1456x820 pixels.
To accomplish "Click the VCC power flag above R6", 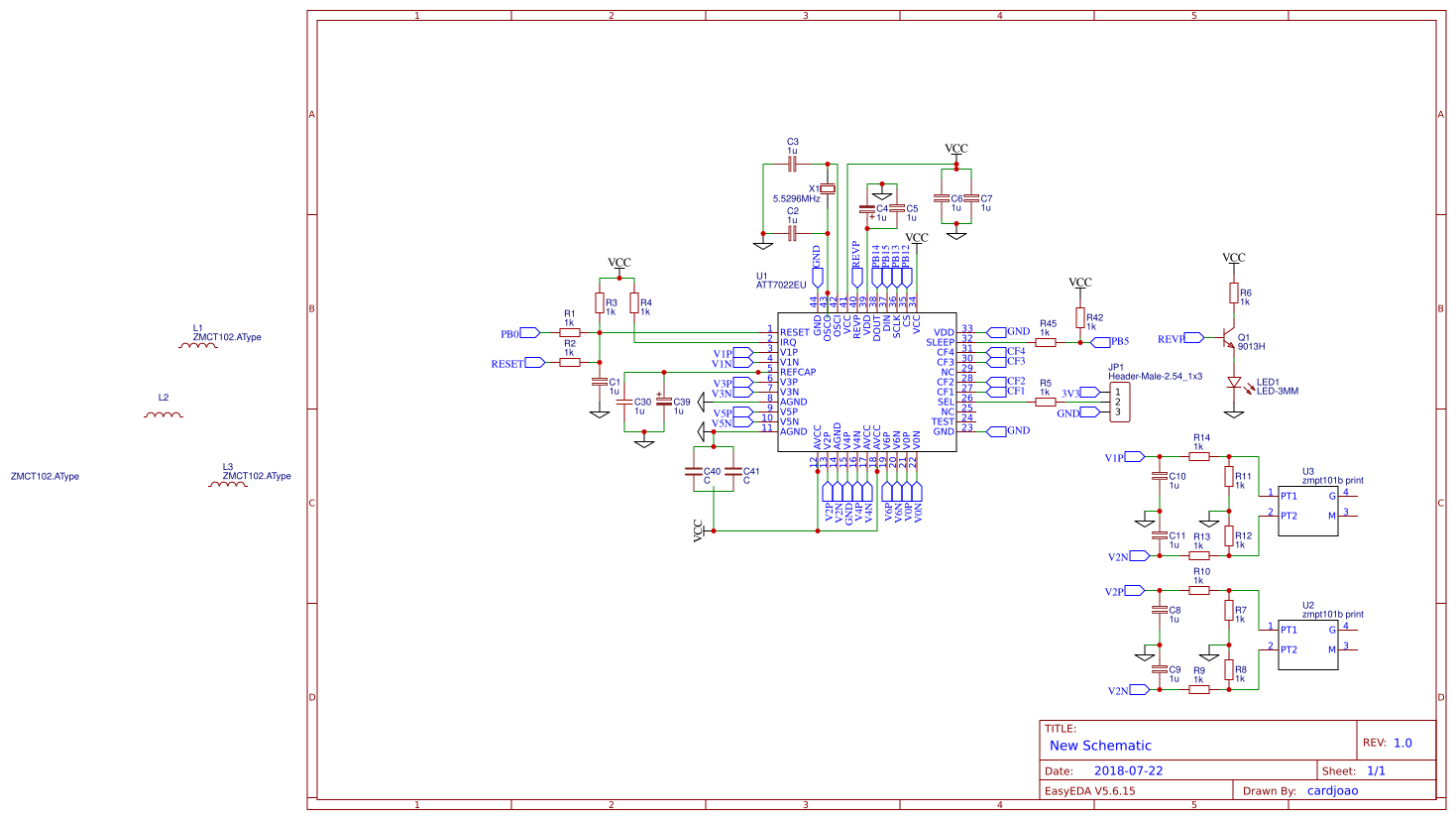I will coord(1232,260).
